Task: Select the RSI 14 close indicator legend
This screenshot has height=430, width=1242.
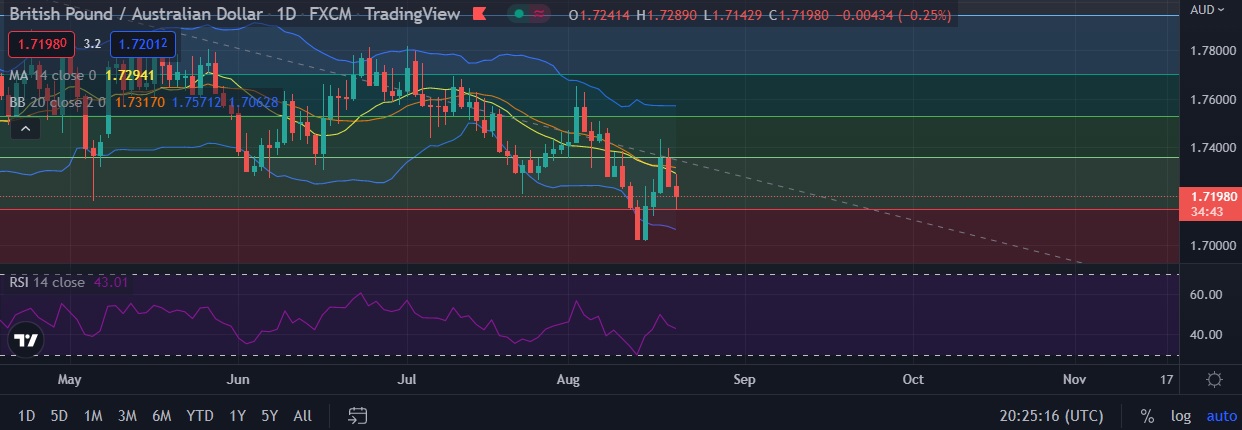Action: (47, 282)
